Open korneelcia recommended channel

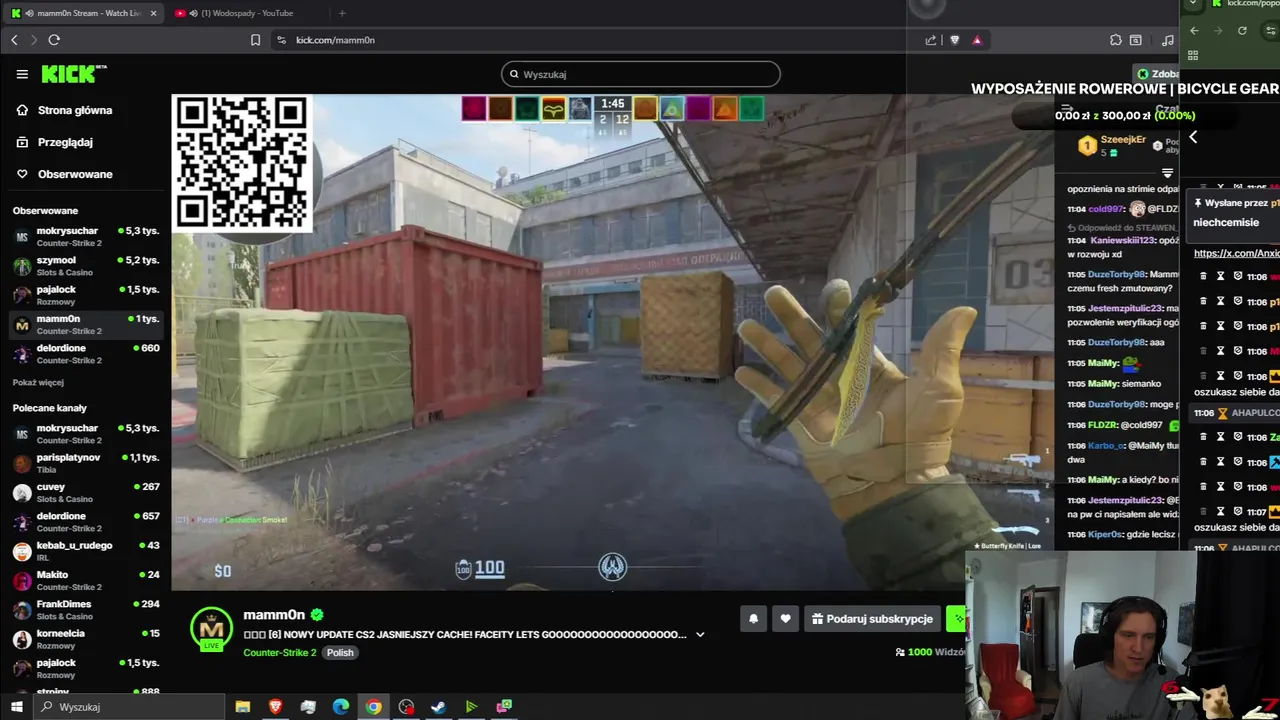[x=85, y=638]
